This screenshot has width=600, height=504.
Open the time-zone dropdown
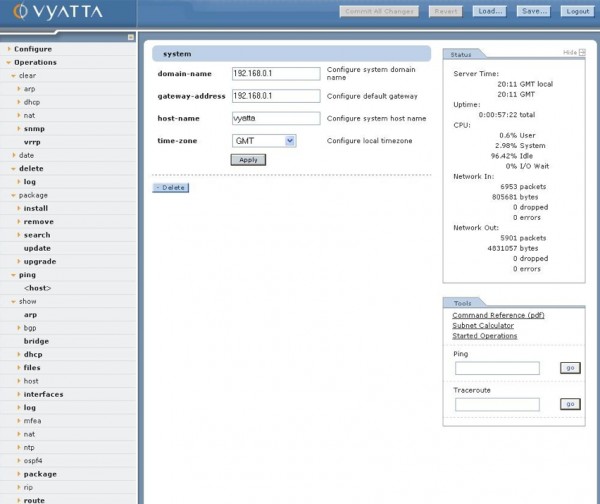tap(290, 141)
